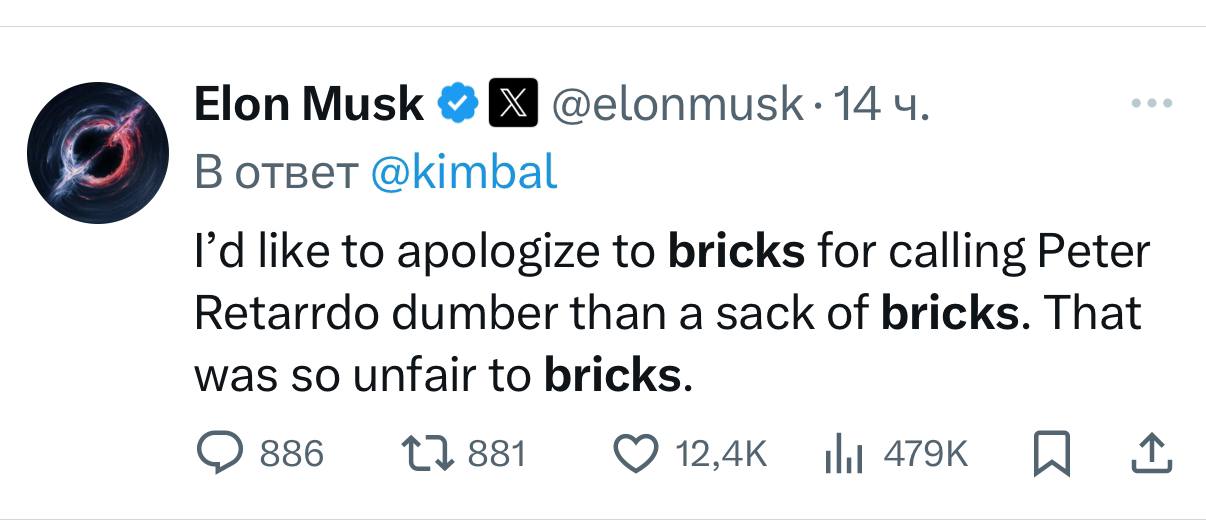Click the 886 replies count
Screen dimensions: 1206x530
[292, 455]
